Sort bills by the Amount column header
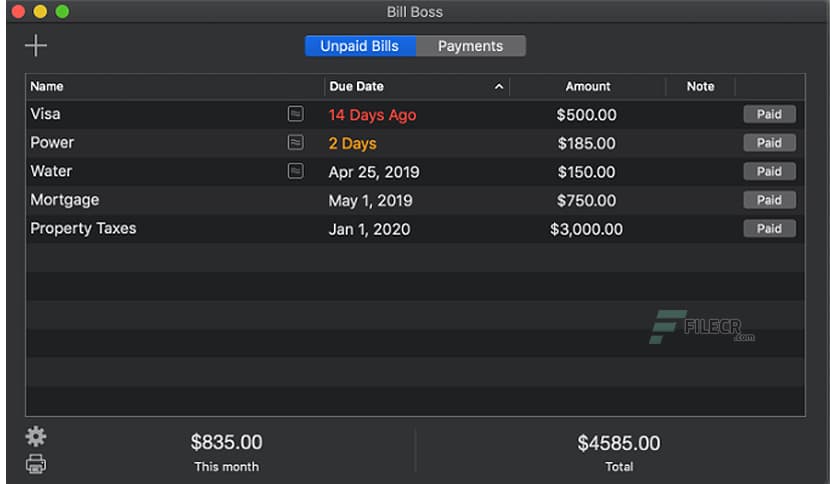 click(x=587, y=87)
